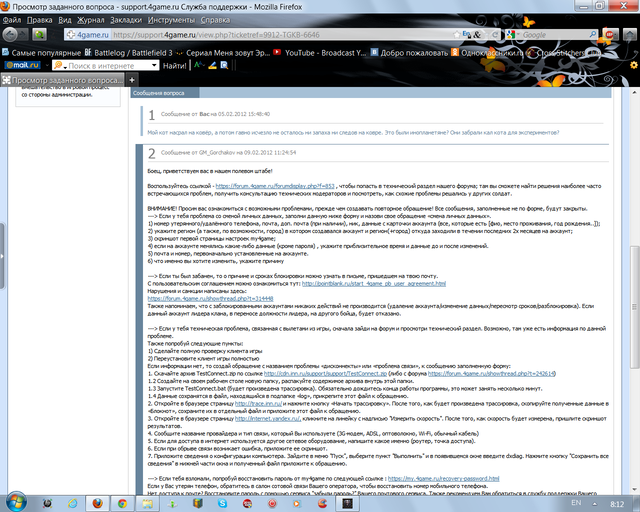
Task: Select the Просмотр заданного вопроса tab
Action: coord(62,80)
